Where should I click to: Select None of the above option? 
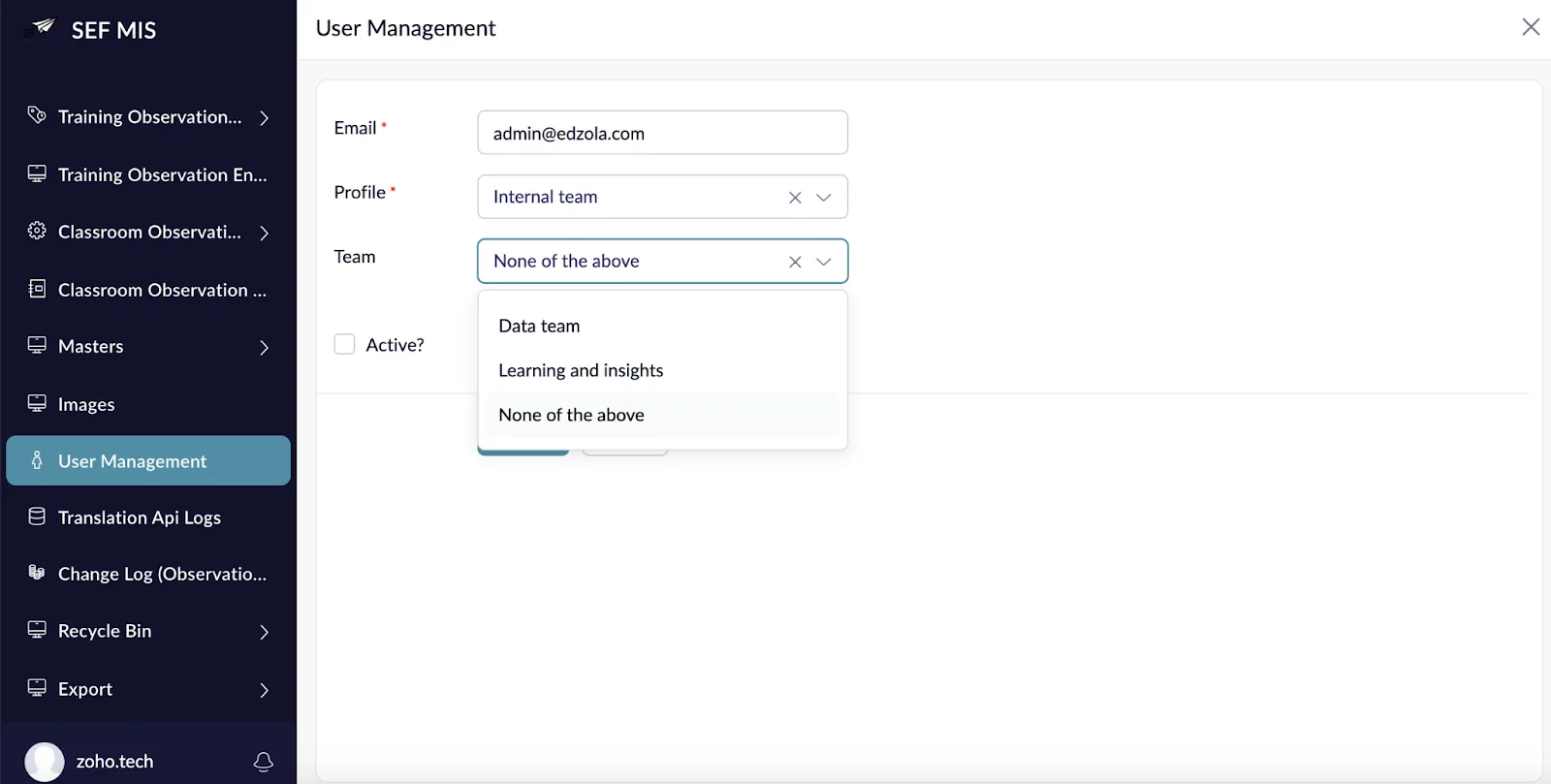click(x=663, y=415)
